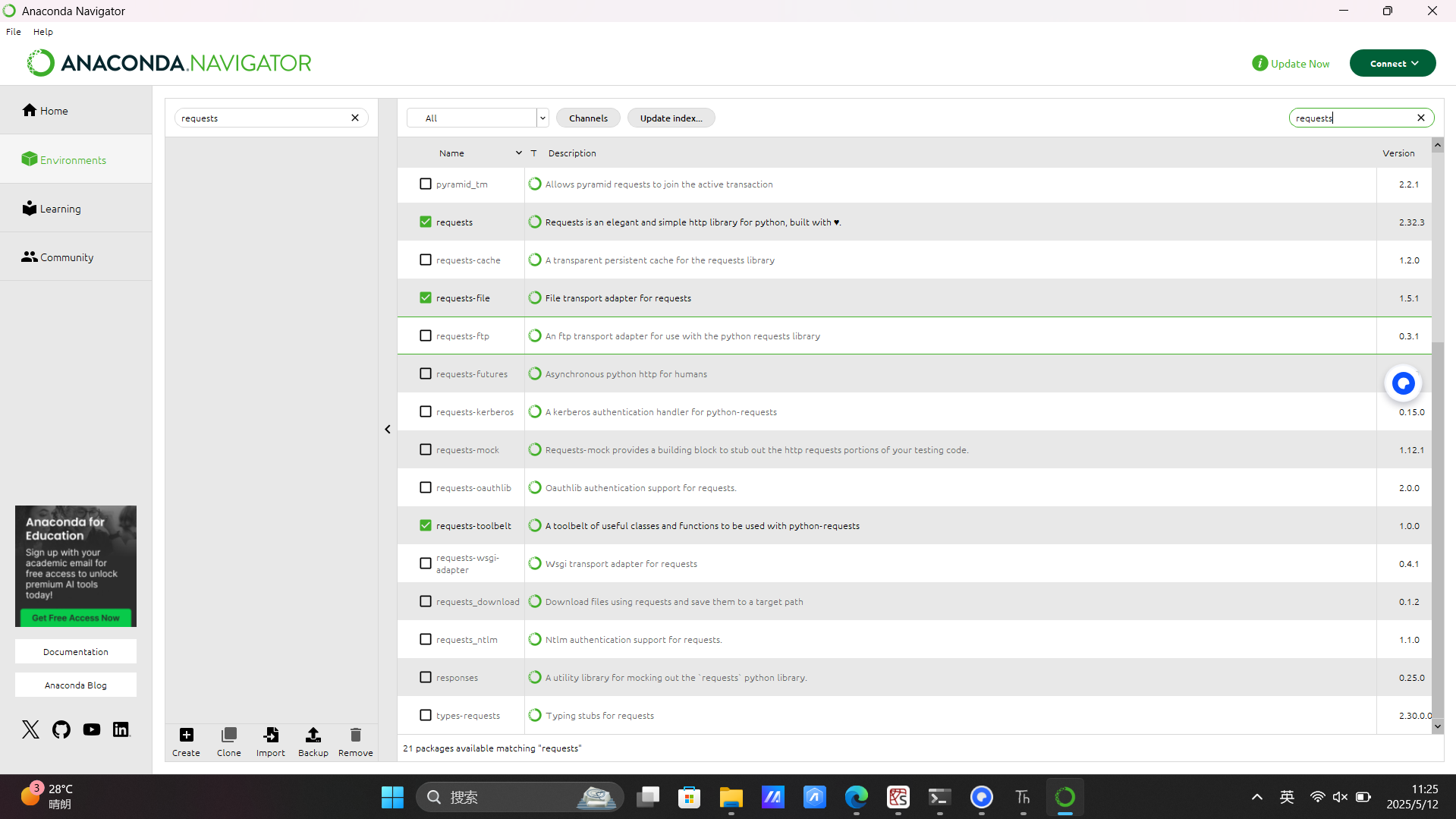
Task: Check the pyramid_tm package checkbox
Action: click(x=426, y=184)
